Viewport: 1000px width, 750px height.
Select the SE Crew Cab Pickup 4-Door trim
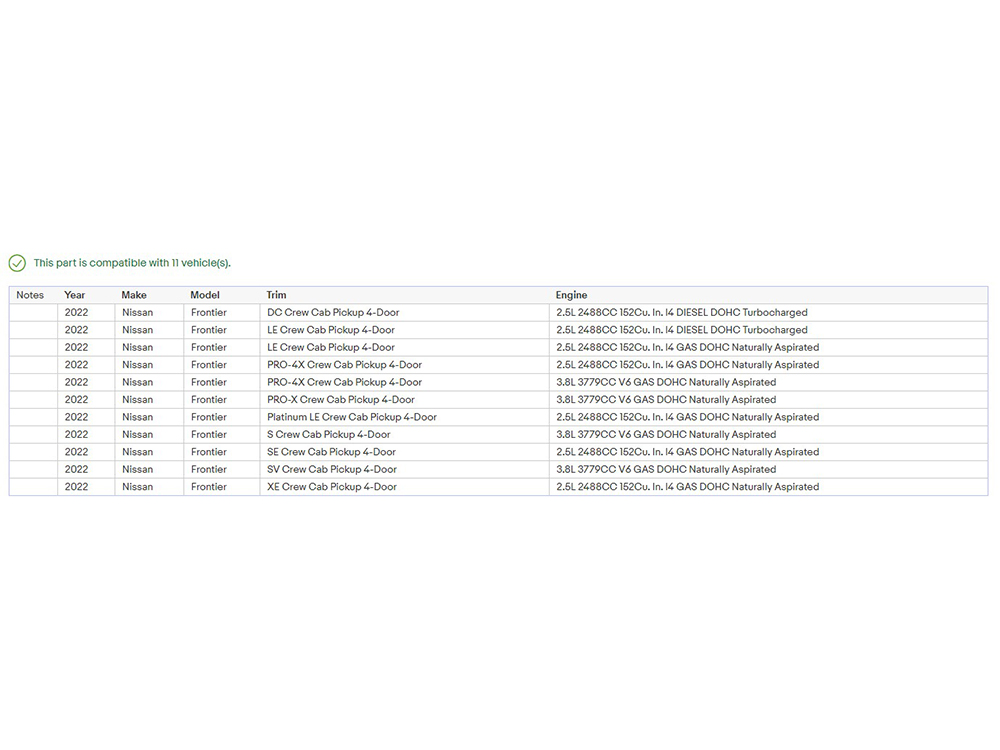point(404,452)
